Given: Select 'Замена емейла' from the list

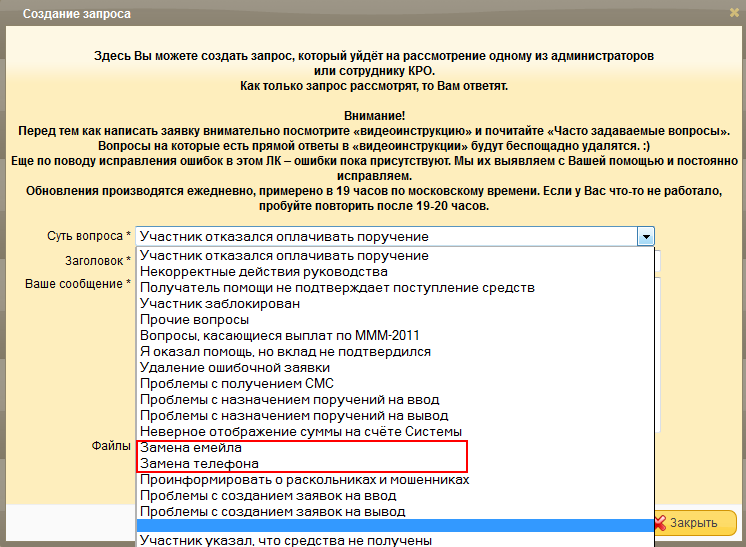Looking at the screenshot, I should [191, 448].
